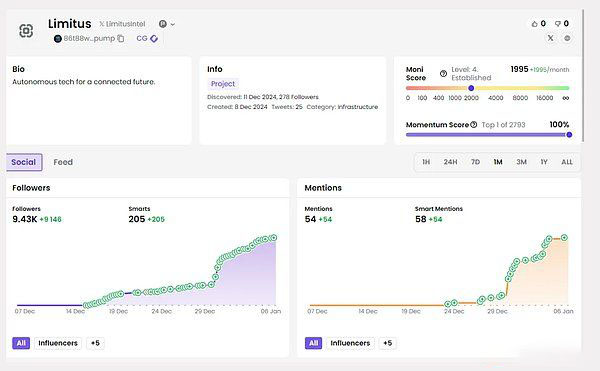Open Moni Score help question icon

pos(443,73)
